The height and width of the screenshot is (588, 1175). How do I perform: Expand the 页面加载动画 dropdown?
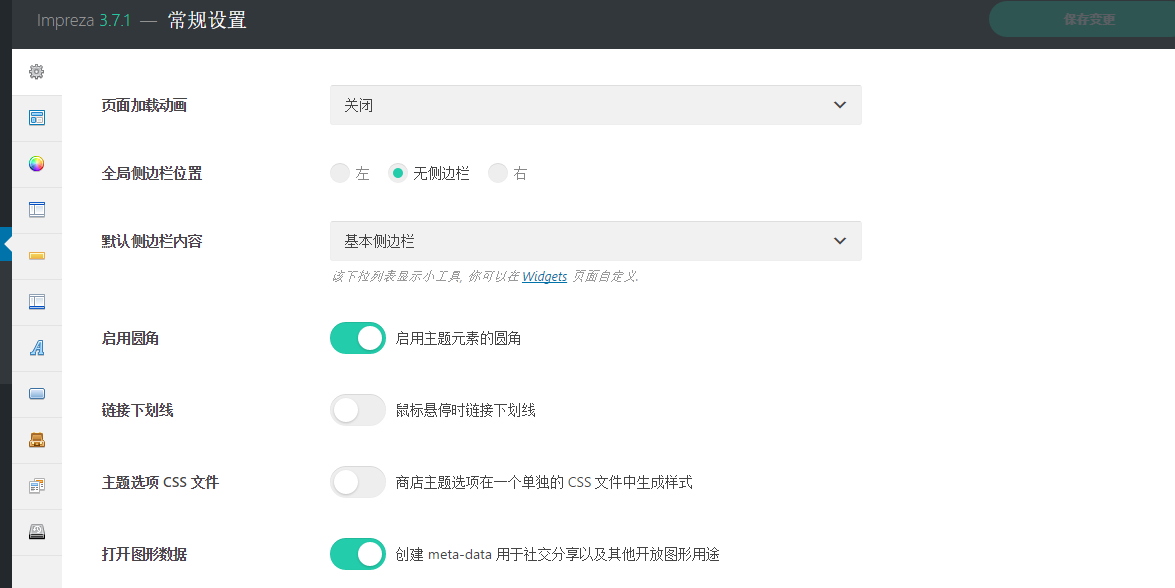[595, 105]
